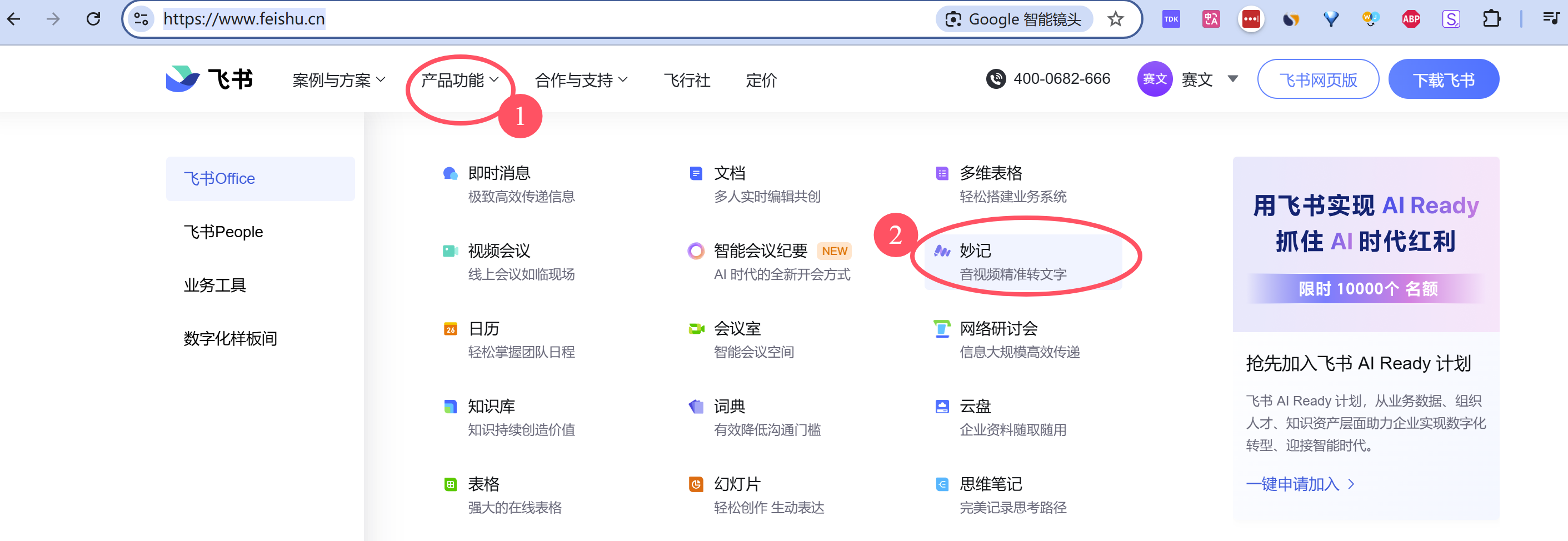Open the extensions puzzle icon
The height and width of the screenshot is (541, 1568).
click(1492, 19)
